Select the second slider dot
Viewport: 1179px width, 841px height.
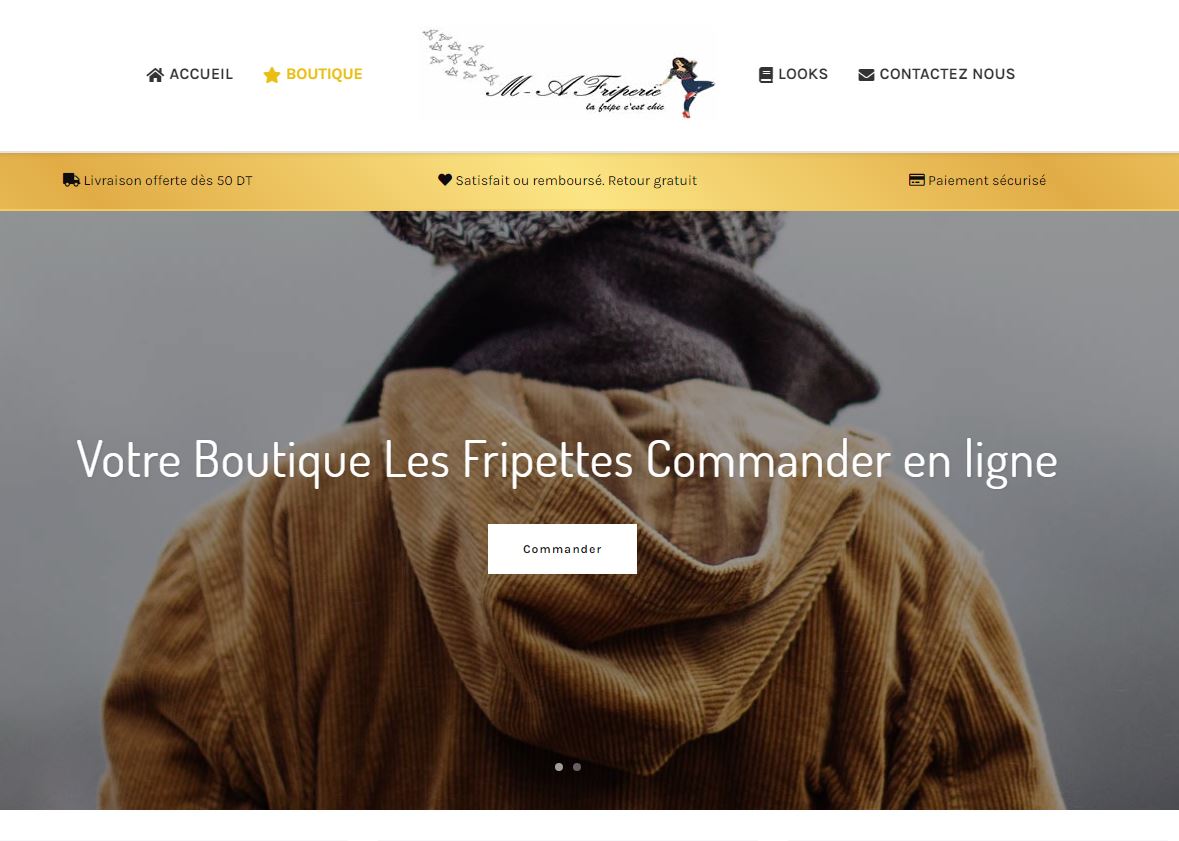pyautogui.click(x=577, y=767)
